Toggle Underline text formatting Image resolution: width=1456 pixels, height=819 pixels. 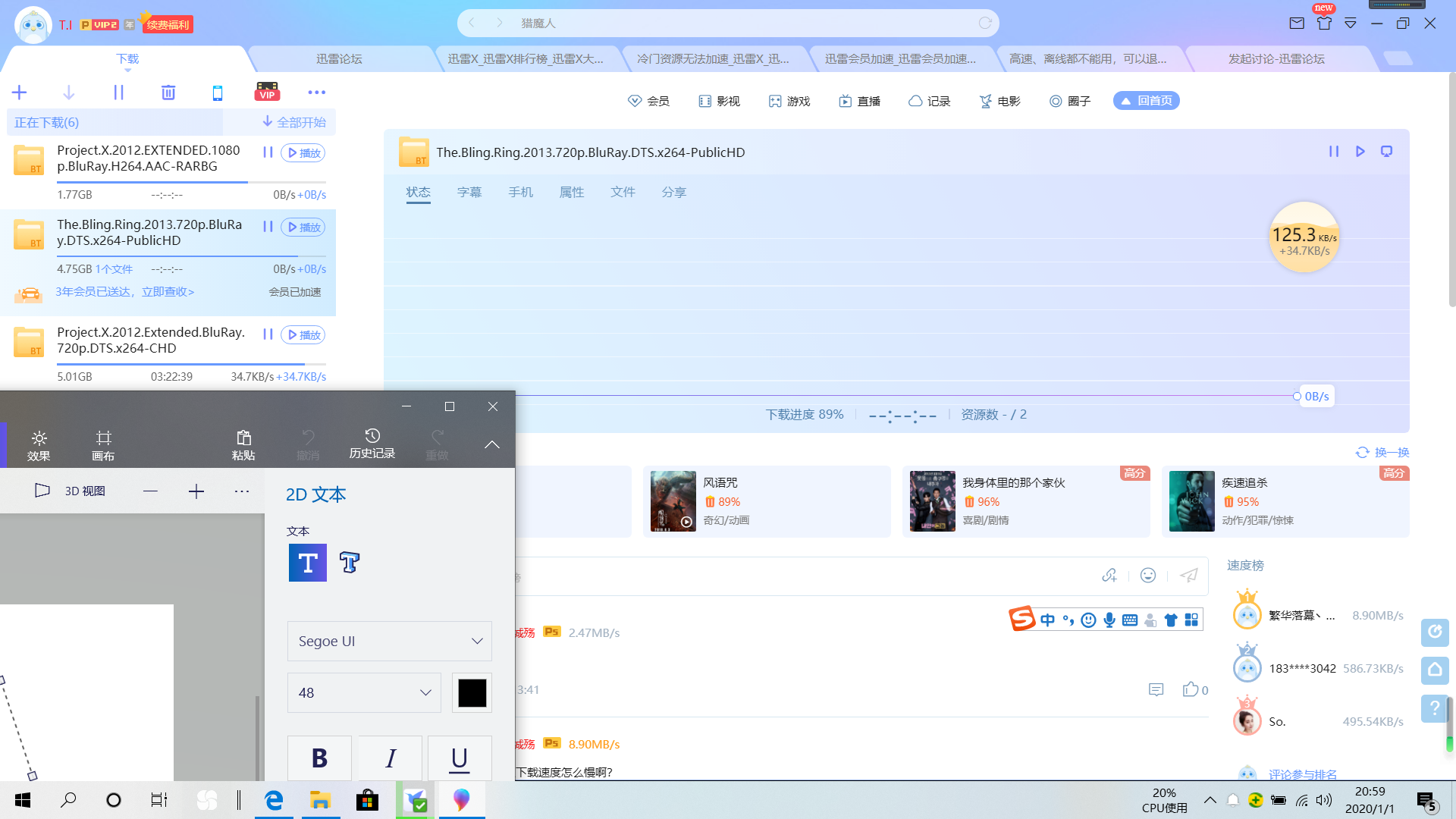pyautogui.click(x=460, y=758)
